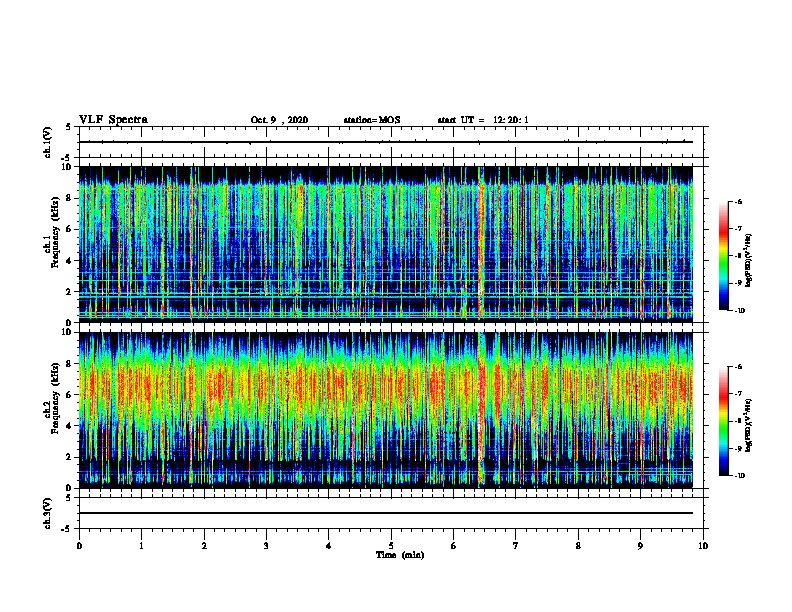Click the "-5" tick on ch.3(V) axis

[x=67, y=529]
